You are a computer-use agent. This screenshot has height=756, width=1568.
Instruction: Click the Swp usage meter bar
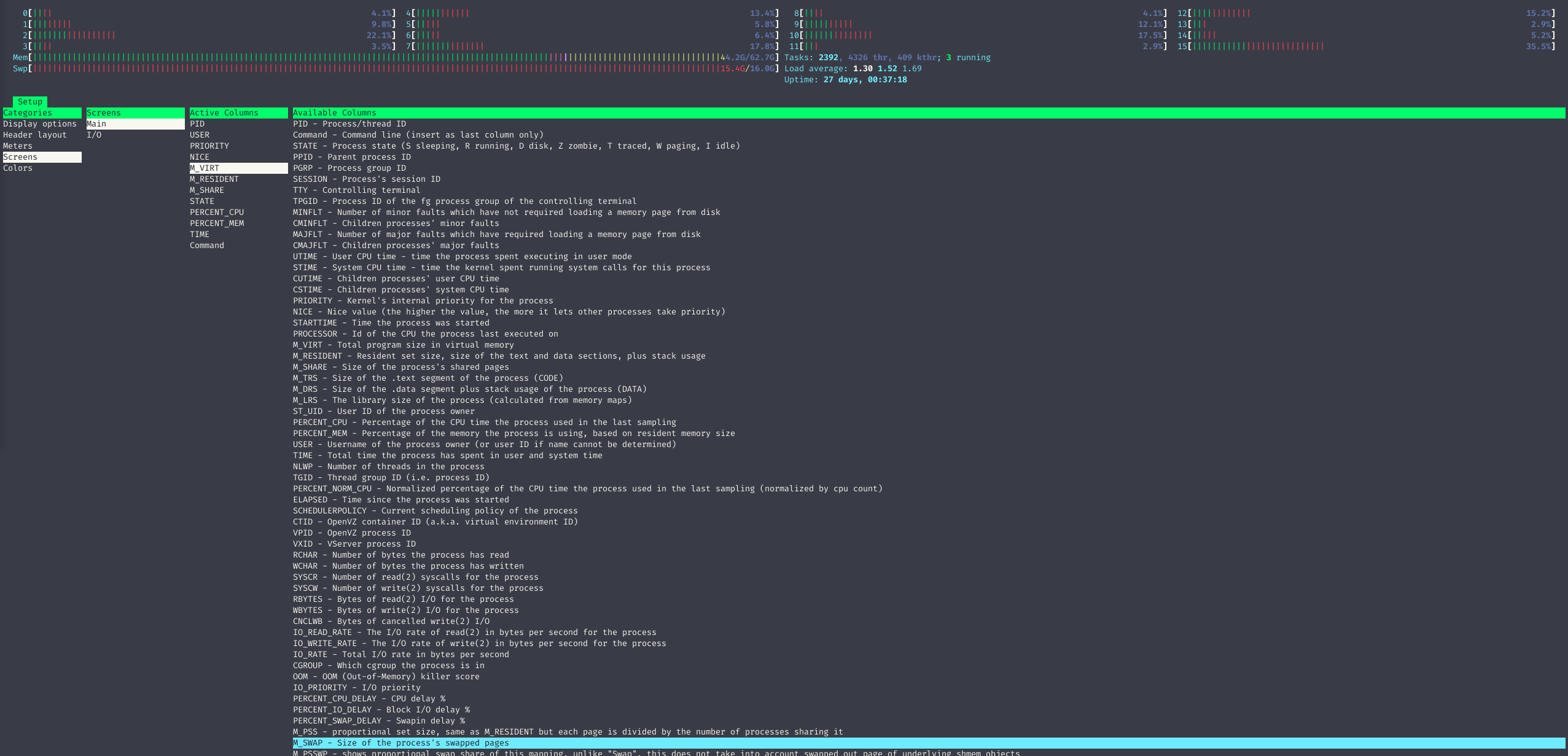[x=375, y=69]
